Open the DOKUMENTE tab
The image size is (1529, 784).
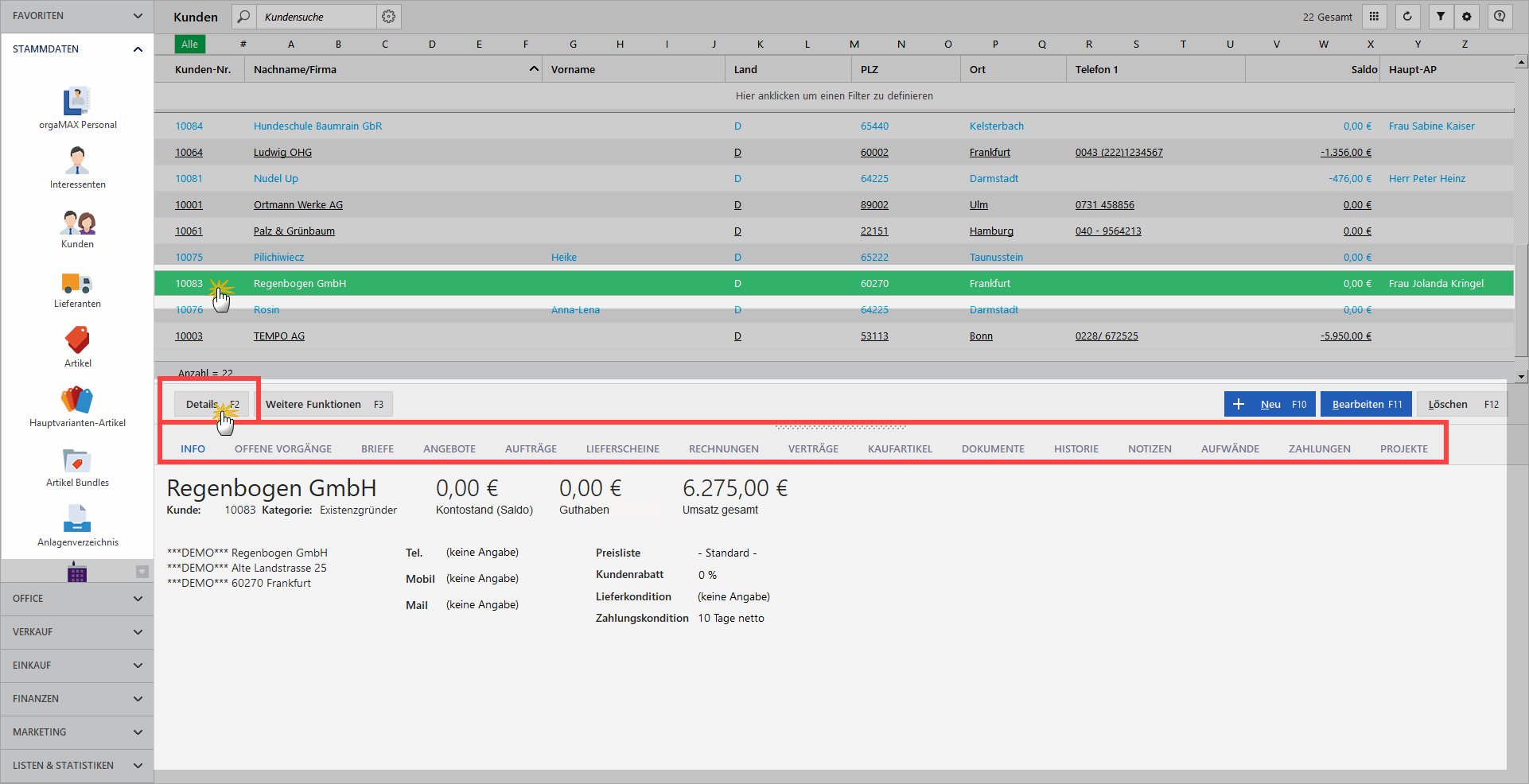[993, 448]
